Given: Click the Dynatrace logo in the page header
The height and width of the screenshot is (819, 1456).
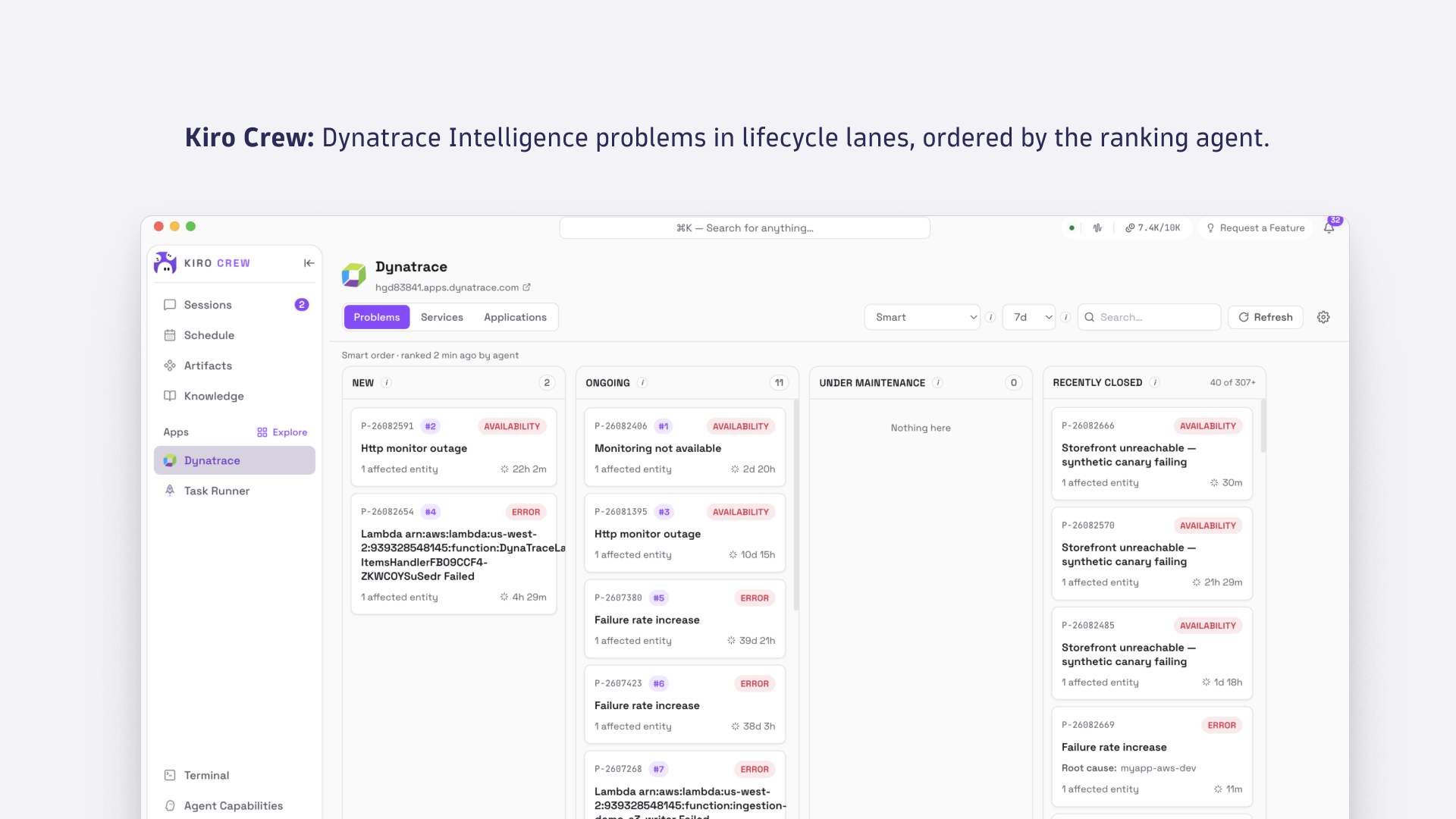Looking at the screenshot, I should coord(354,275).
